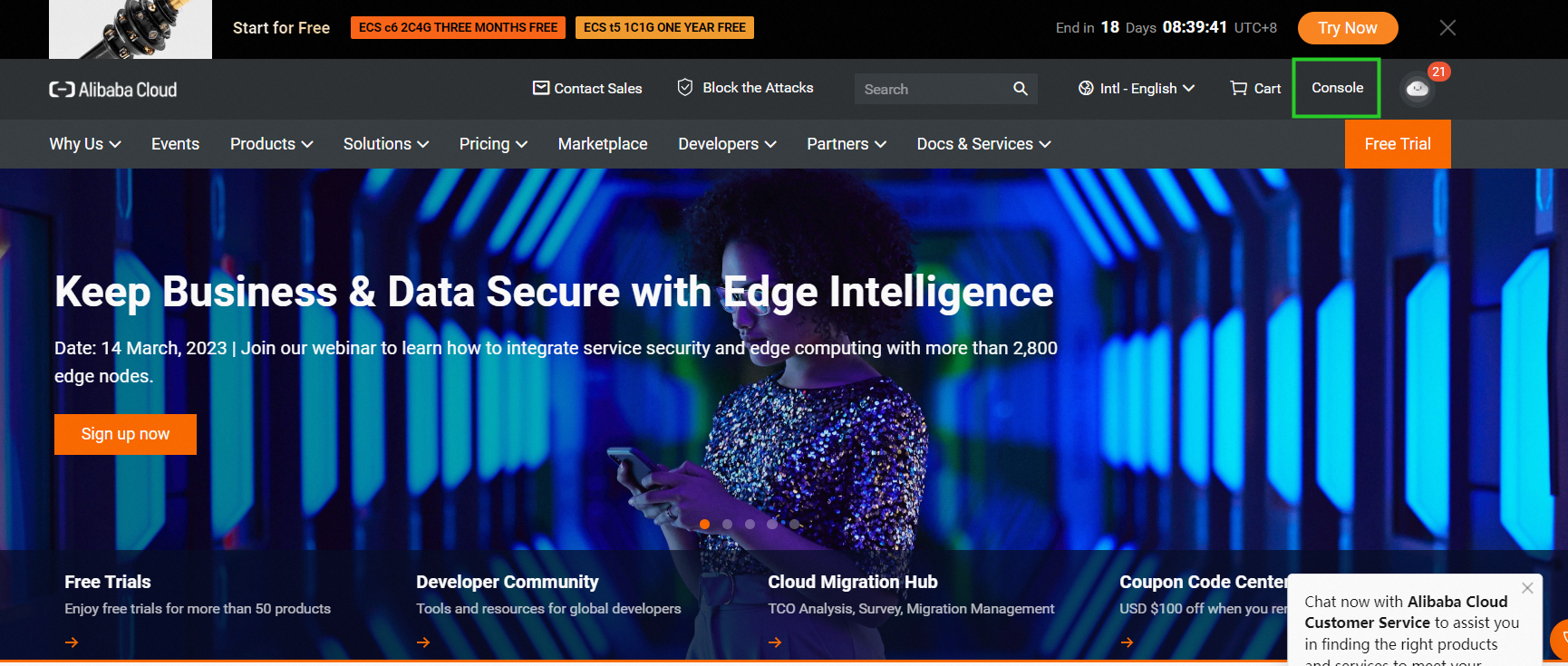Click the Coupon Code Center arrow icon
This screenshot has height=666, width=1568.
[x=1127, y=642]
